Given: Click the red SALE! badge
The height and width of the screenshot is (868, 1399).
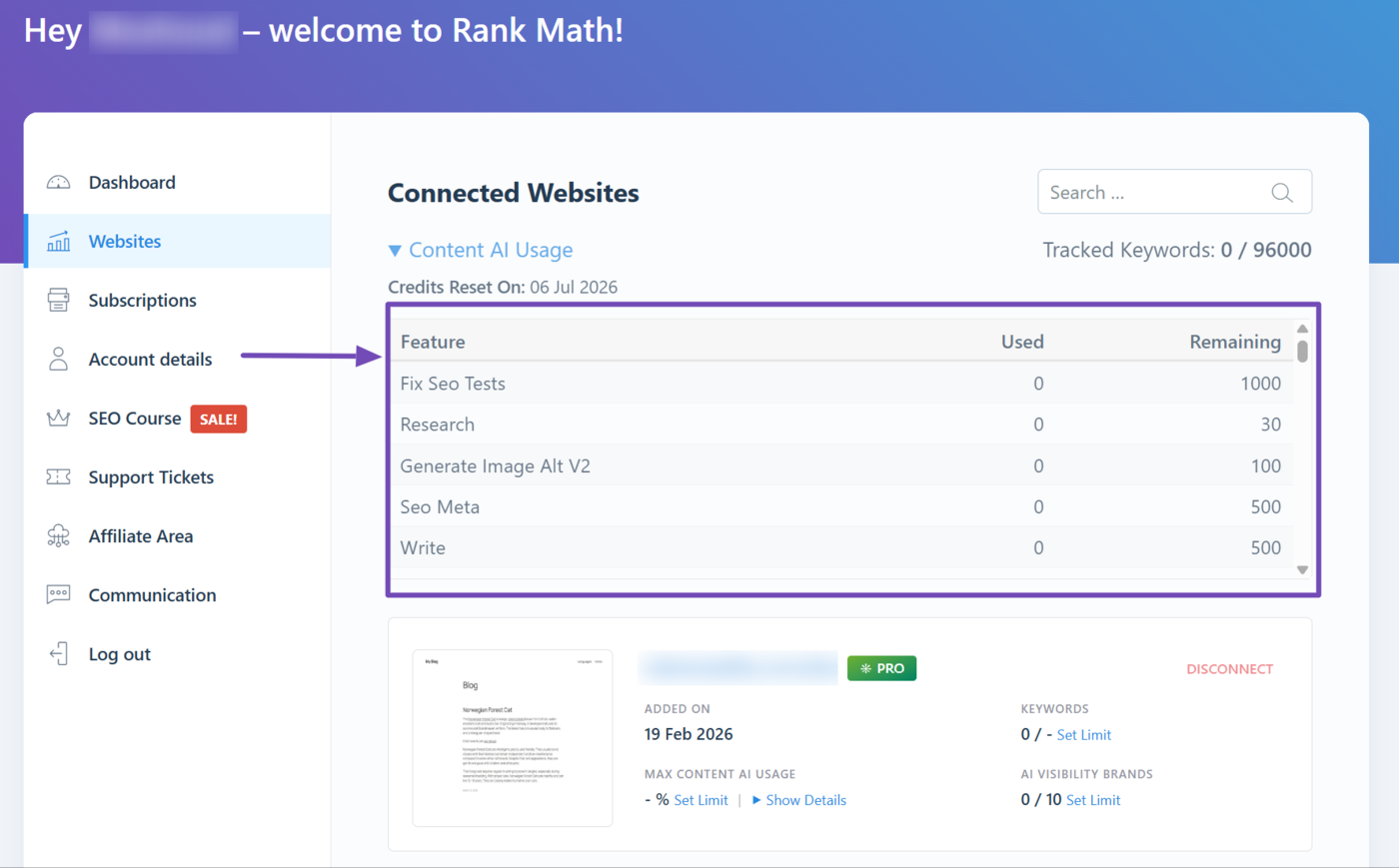Looking at the screenshot, I should 218,419.
